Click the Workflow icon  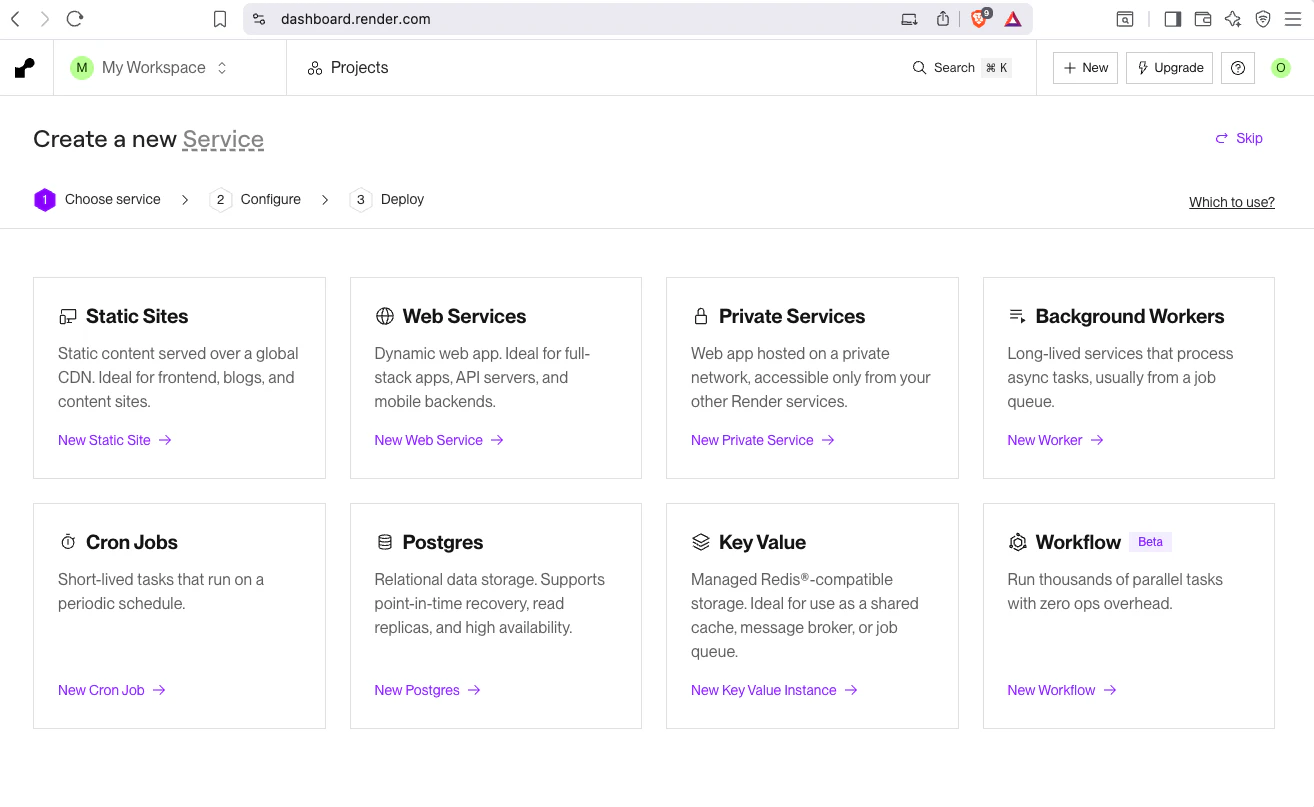[x=1017, y=542]
